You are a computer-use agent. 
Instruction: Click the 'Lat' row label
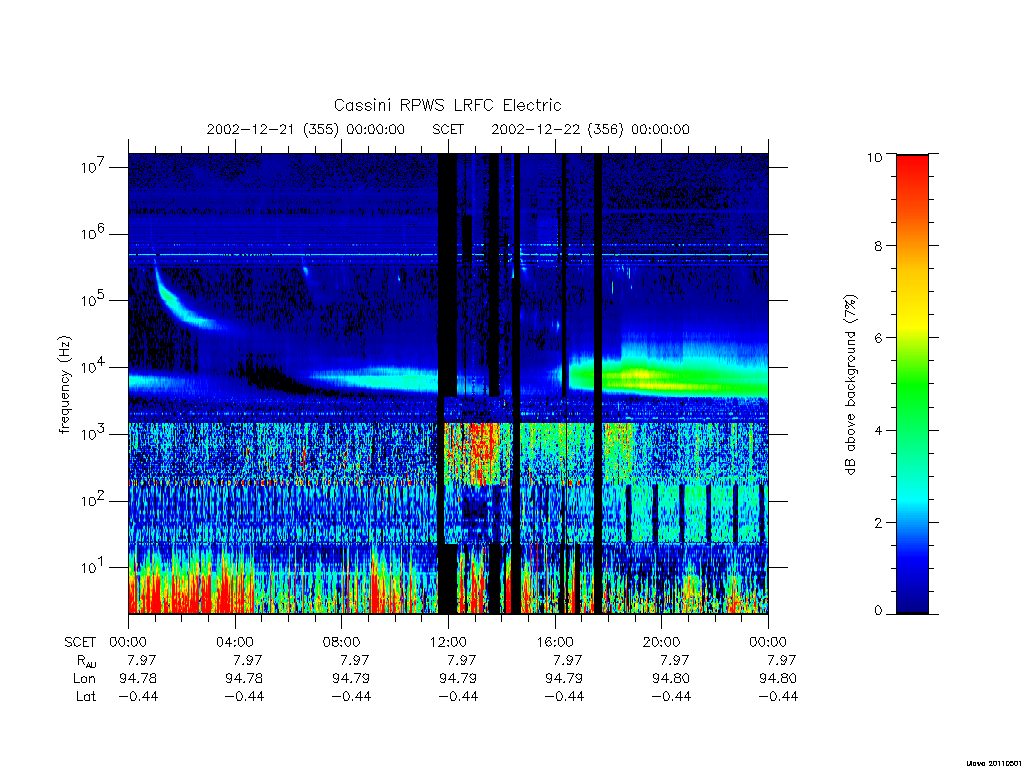(x=86, y=697)
